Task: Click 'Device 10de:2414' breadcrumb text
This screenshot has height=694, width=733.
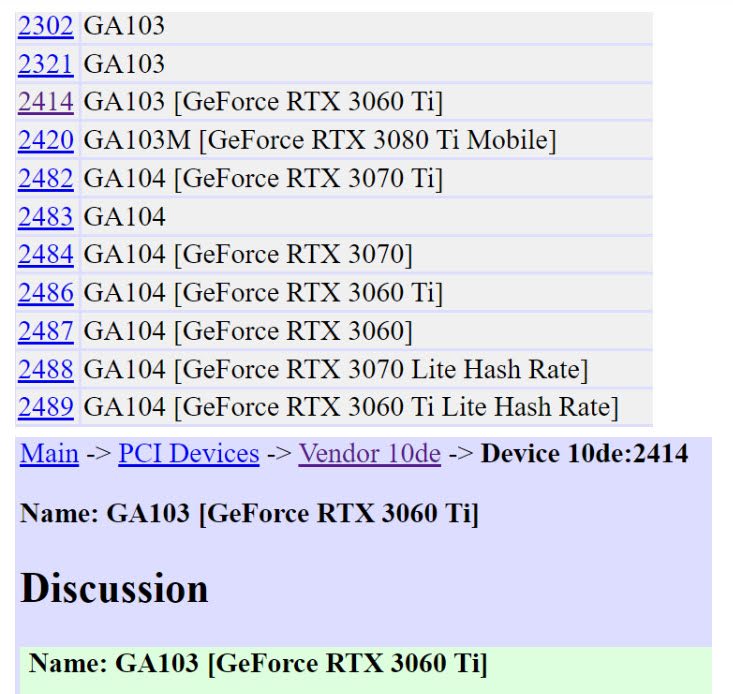Action: tap(585, 454)
